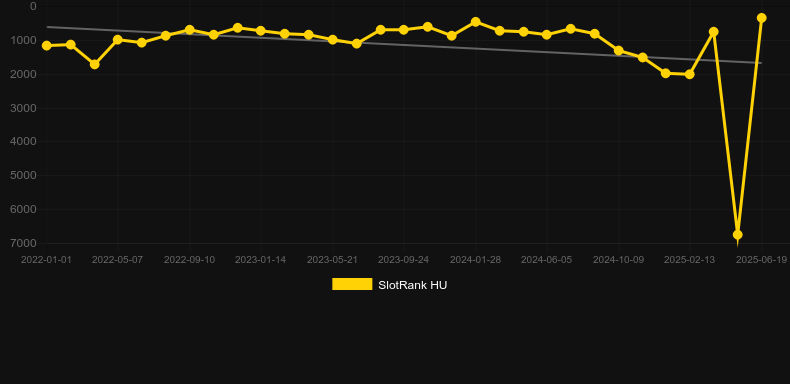
Task: Select the data point above 2025-02-13
Action: [690, 75]
